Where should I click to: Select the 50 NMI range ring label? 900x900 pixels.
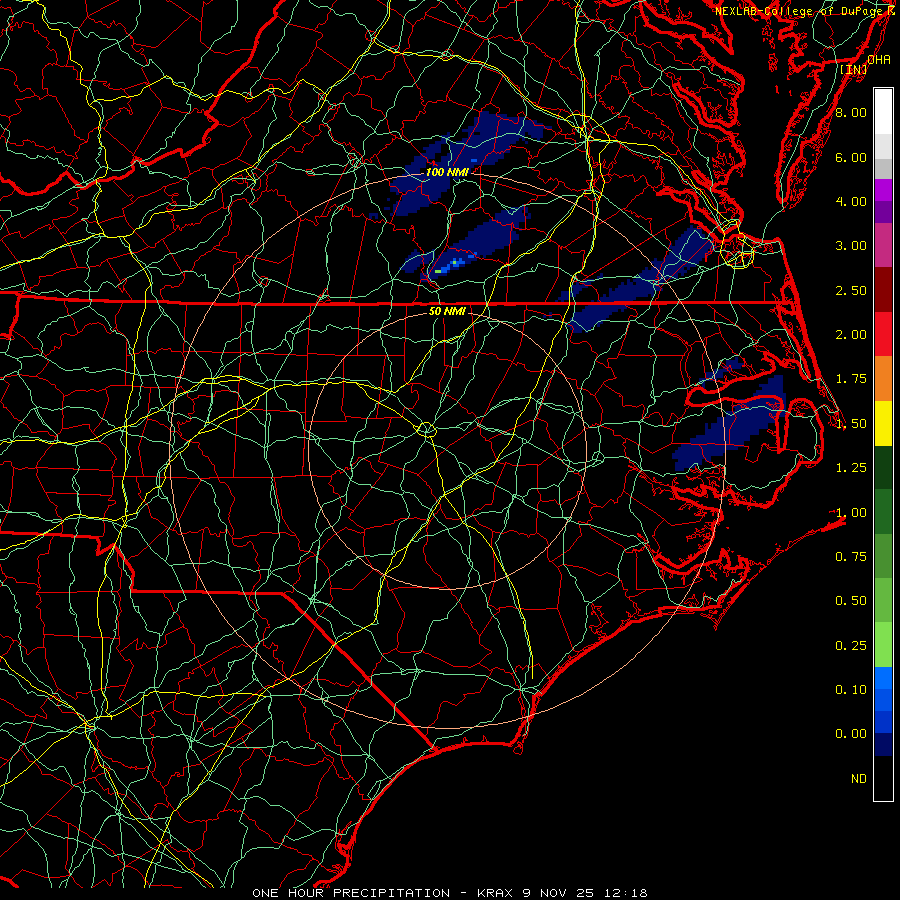pos(447,311)
